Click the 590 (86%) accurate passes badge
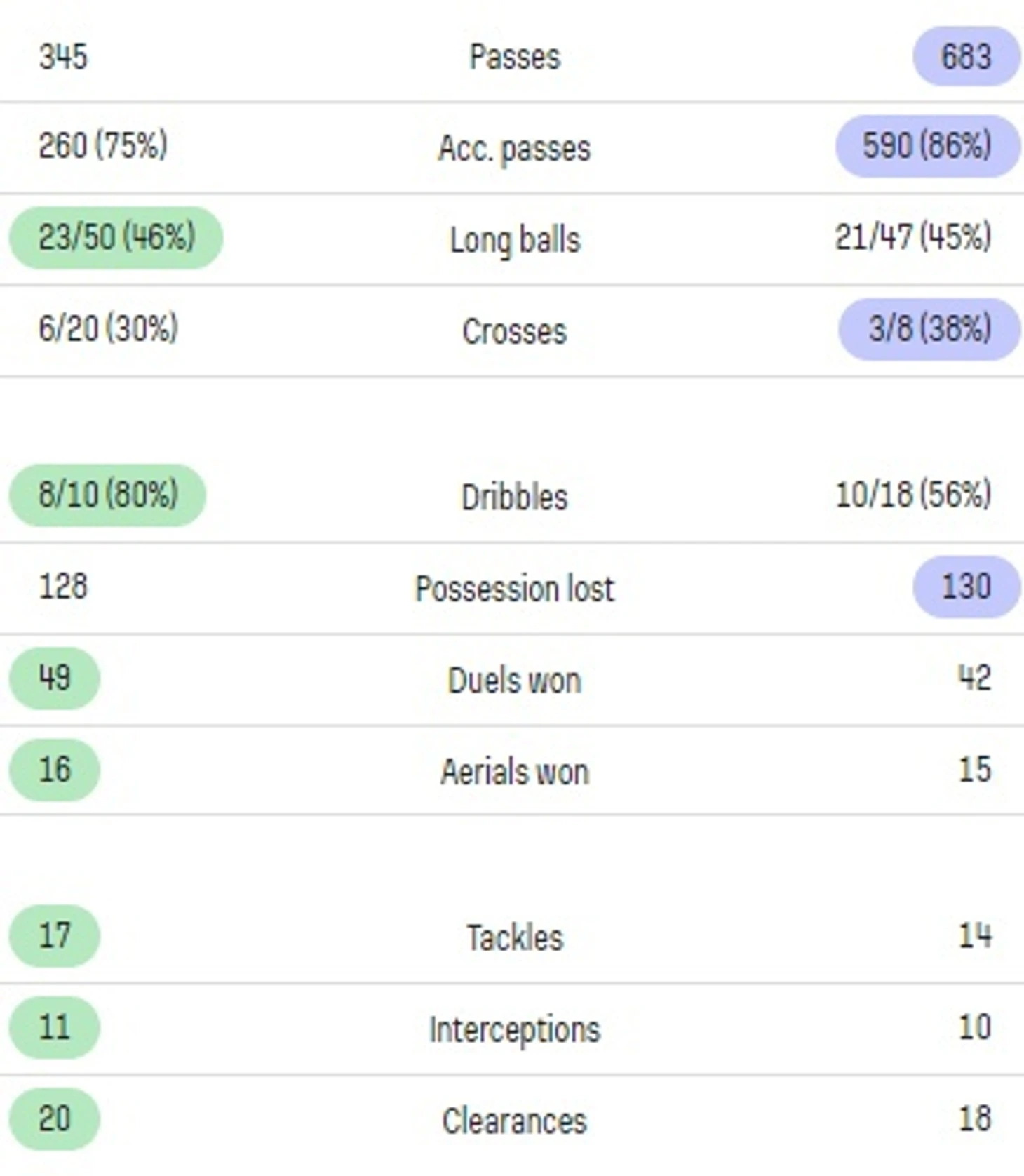The width and height of the screenshot is (1024, 1176). 927,146
